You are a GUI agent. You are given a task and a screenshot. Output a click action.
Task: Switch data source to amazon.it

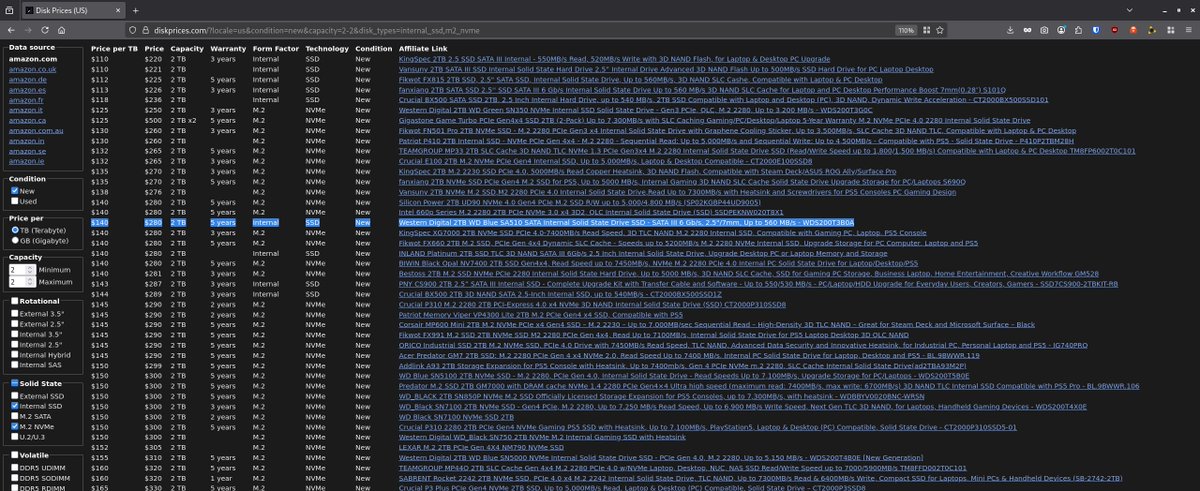pyautogui.click(x=25, y=111)
